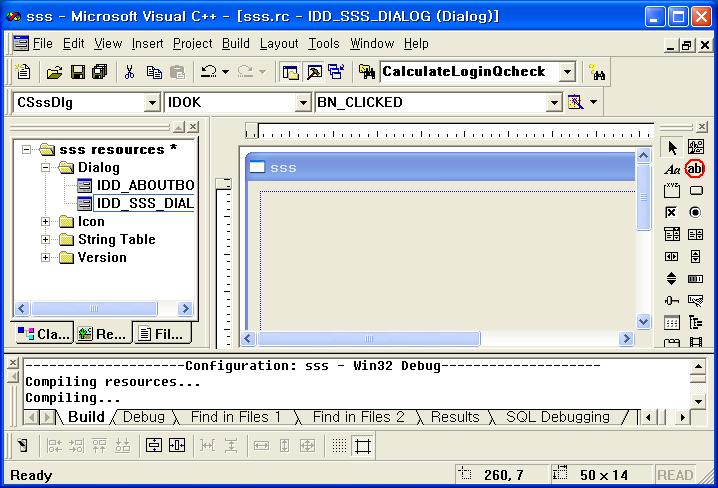This screenshot has width=718, height=488.
Task: Switch to ClassView tab
Action: coord(44,334)
